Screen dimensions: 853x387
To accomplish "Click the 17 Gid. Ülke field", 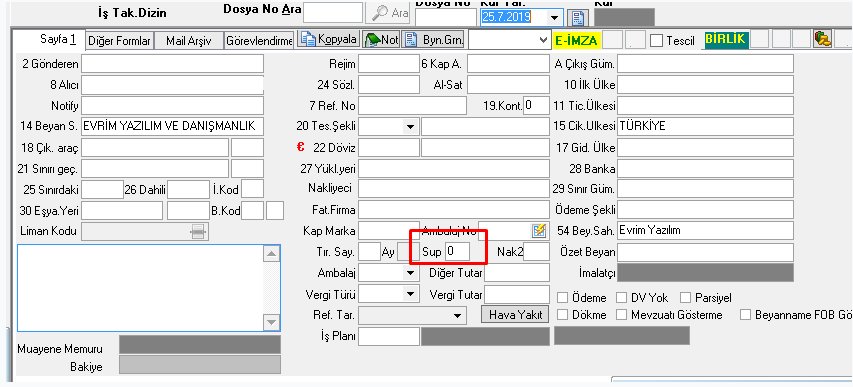I will (705, 147).
